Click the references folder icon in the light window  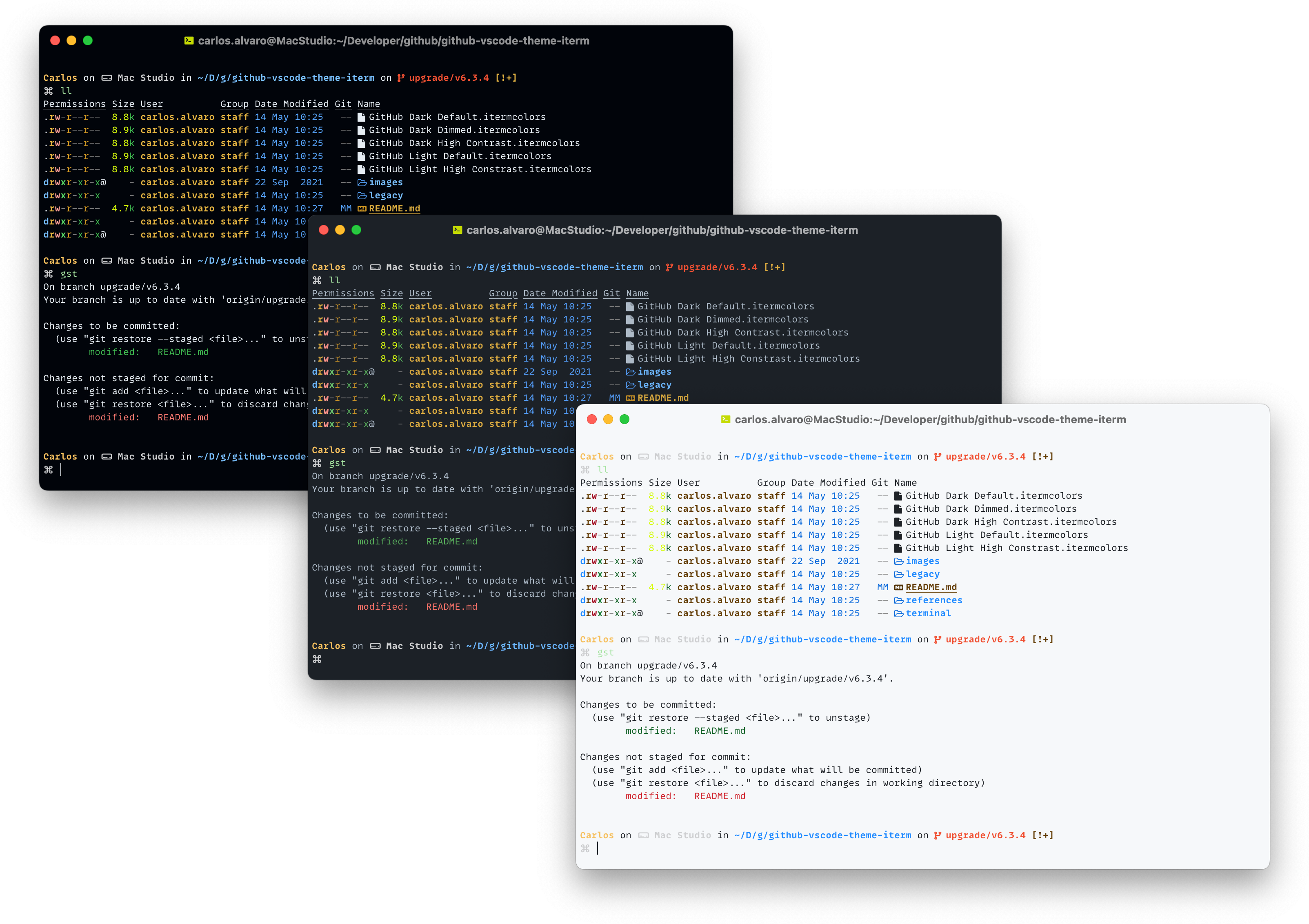[x=898, y=600]
